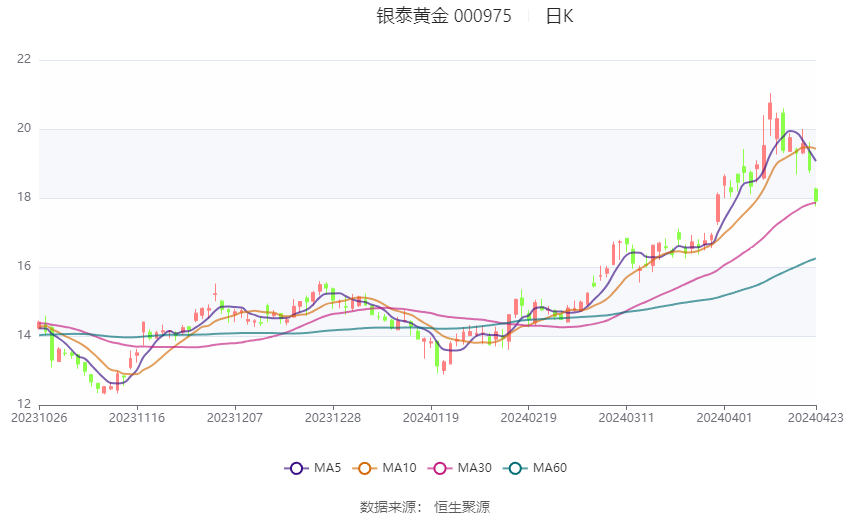The width and height of the screenshot is (850, 517).
Task: Click the 20231228 x-axis date label
Action: [x=333, y=418]
